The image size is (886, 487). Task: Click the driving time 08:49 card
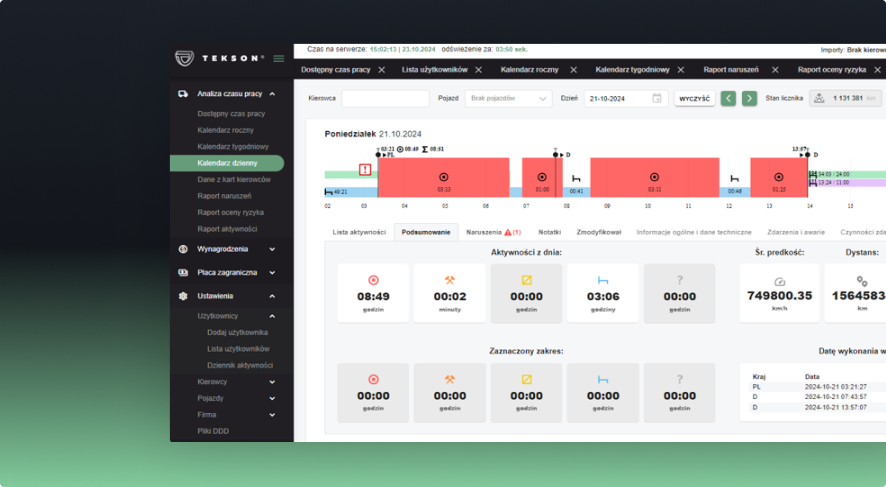(x=373, y=293)
